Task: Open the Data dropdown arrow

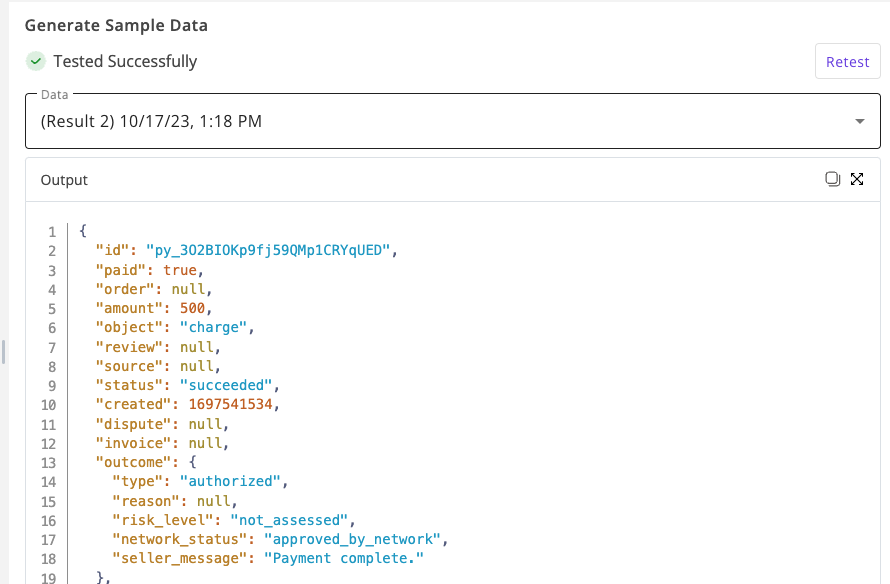Action: click(860, 121)
